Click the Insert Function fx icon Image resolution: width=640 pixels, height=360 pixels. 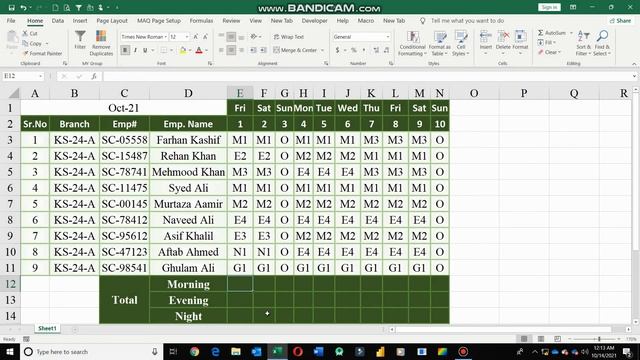click(x=94, y=76)
